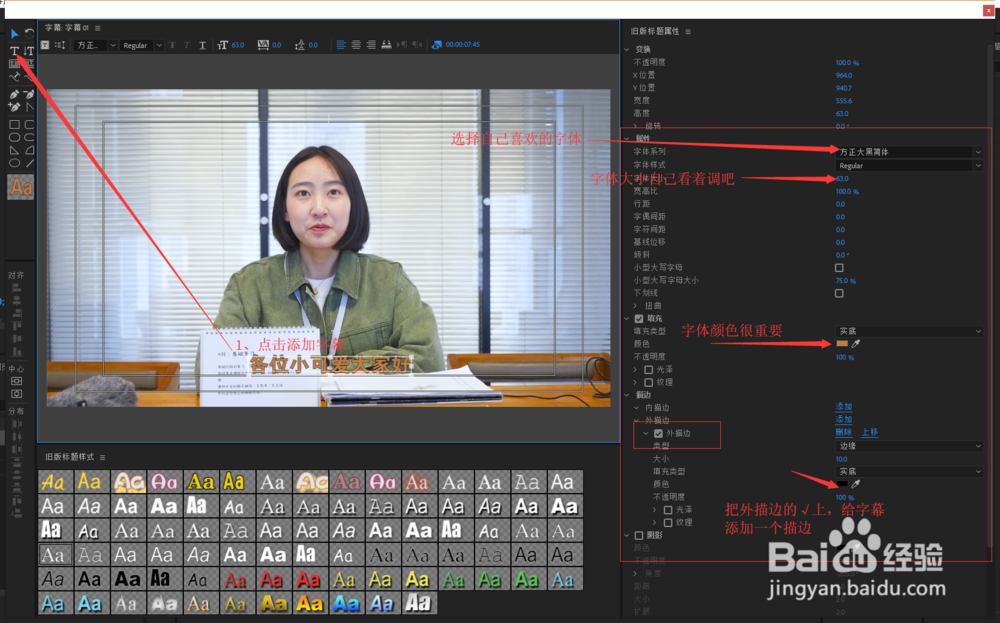
Task: Open Tab Stops icon
Action: (x=386, y=45)
